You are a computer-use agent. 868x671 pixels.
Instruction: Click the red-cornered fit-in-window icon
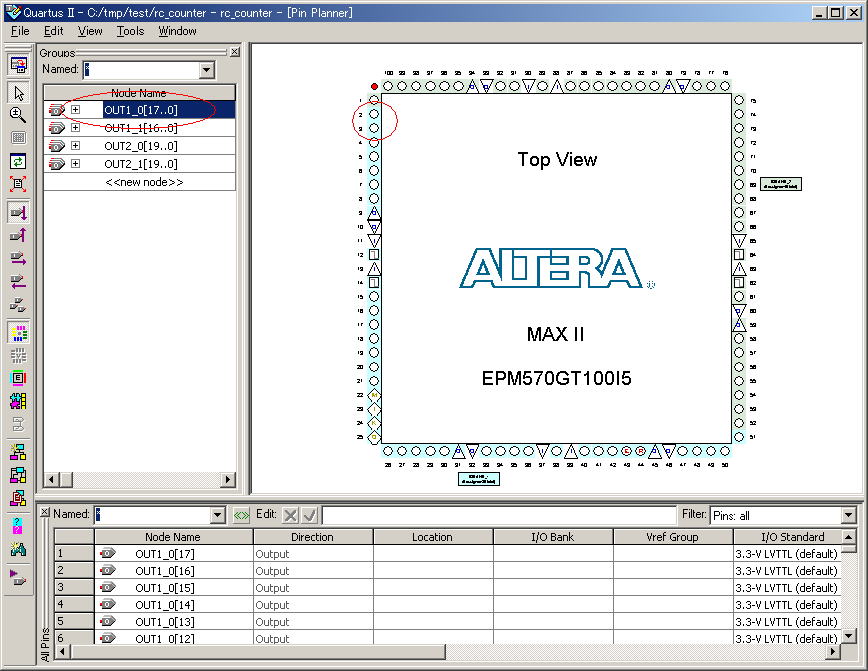tap(18, 184)
